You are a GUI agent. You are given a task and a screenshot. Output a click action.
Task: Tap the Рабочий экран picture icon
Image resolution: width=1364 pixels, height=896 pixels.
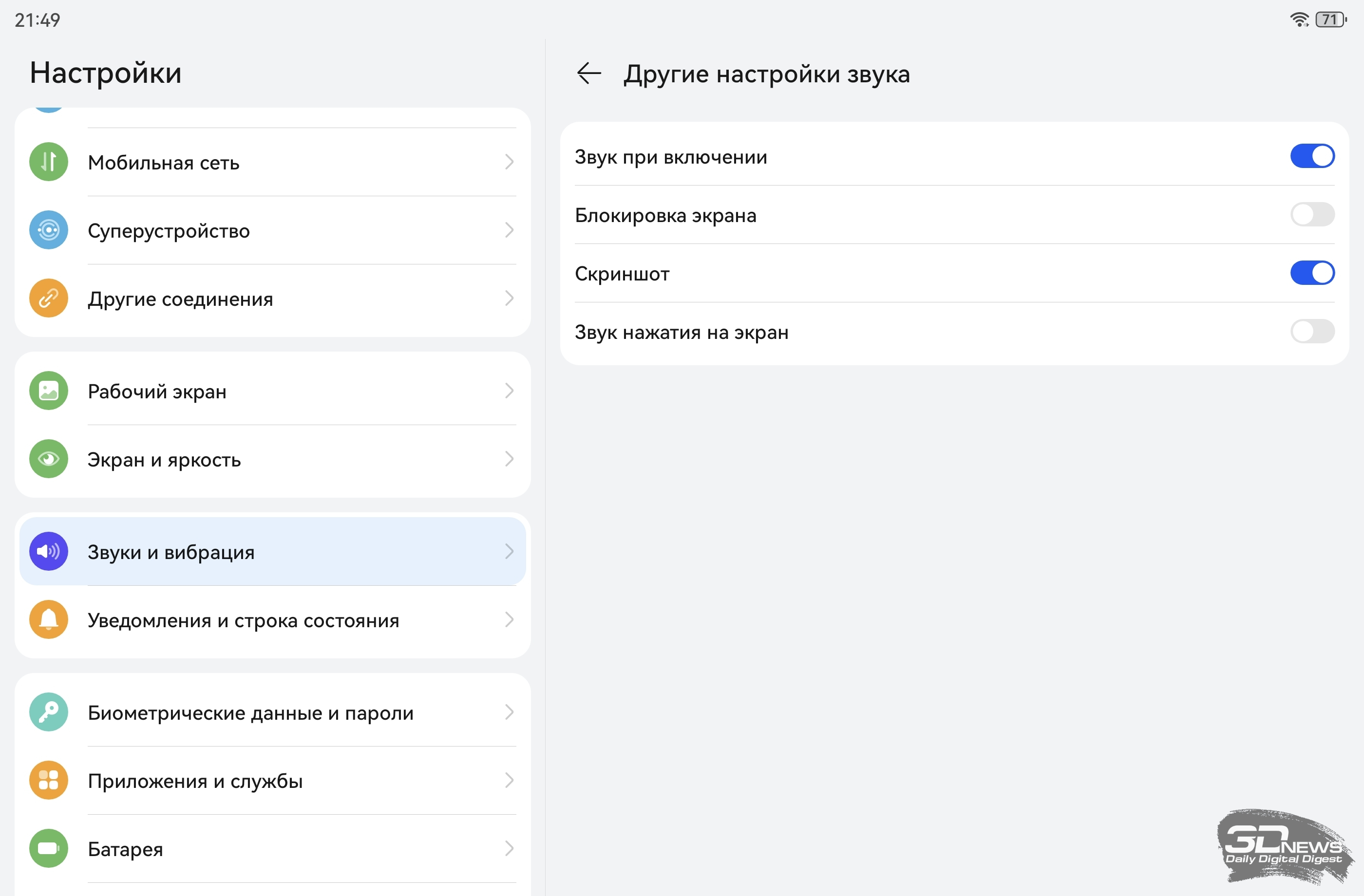point(49,392)
